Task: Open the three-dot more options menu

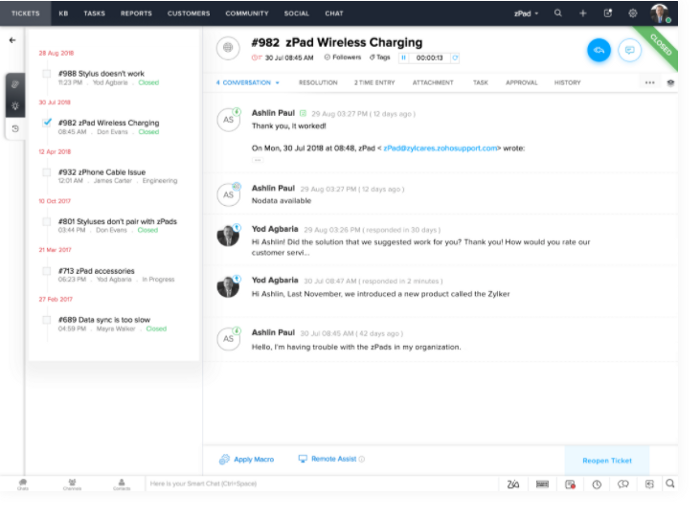Action: tap(650, 82)
